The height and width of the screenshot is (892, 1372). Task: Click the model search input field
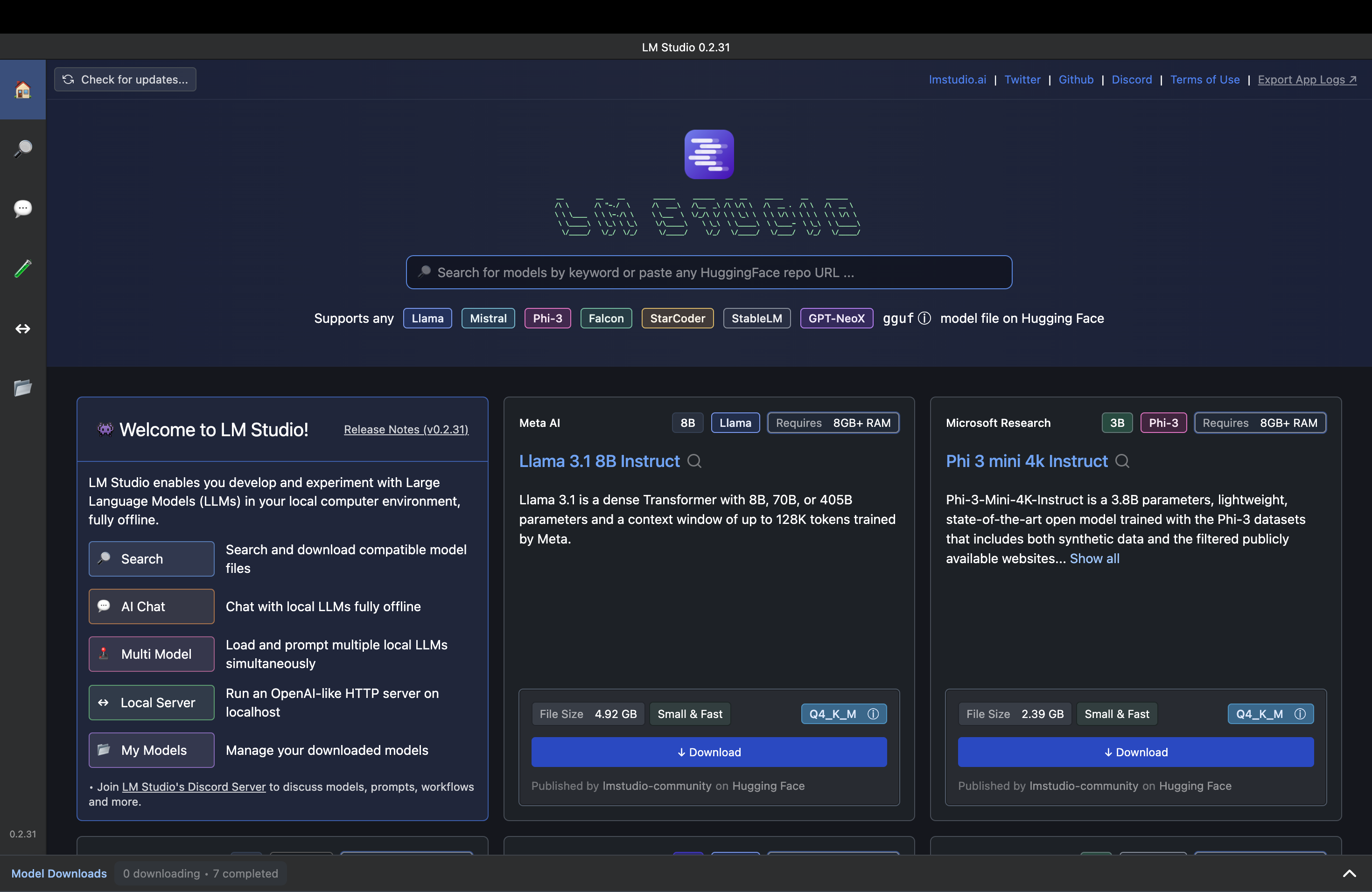pyautogui.click(x=709, y=272)
